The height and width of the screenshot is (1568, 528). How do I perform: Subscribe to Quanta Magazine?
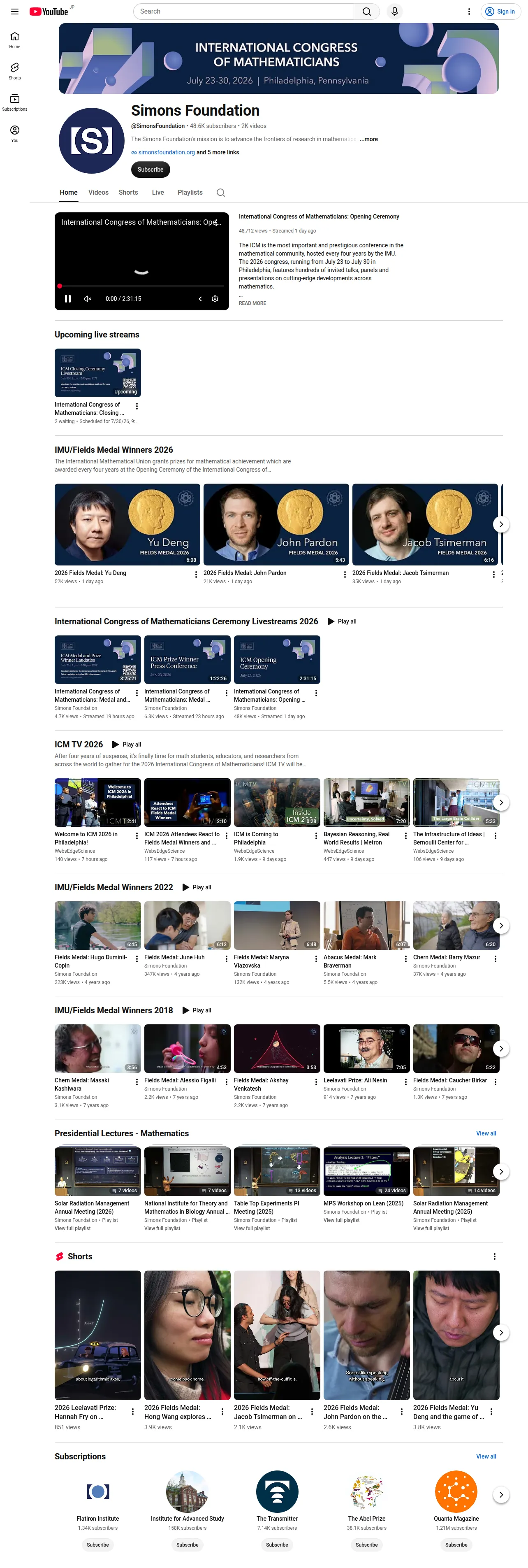[456, 1545]
